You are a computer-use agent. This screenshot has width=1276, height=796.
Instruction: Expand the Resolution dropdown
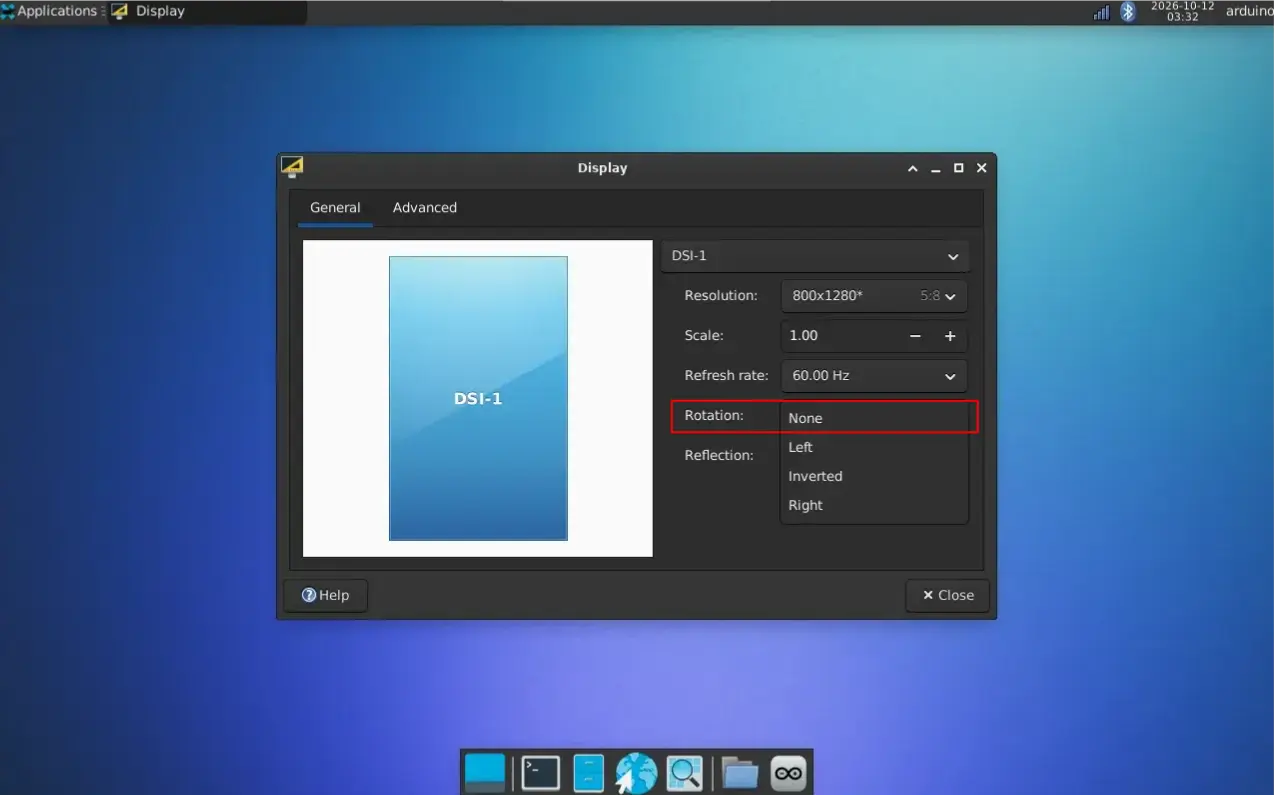tap(874, 296)
